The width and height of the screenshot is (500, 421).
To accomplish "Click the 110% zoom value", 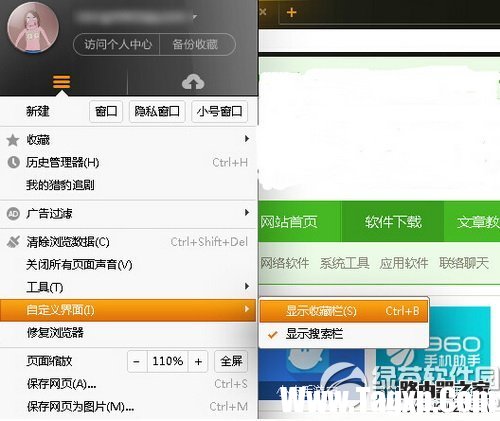I will [168, 361].
